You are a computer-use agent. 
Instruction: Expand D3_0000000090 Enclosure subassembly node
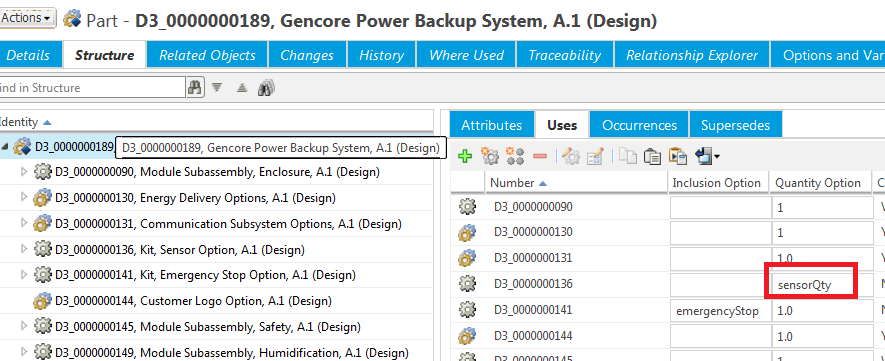[24, 171]
